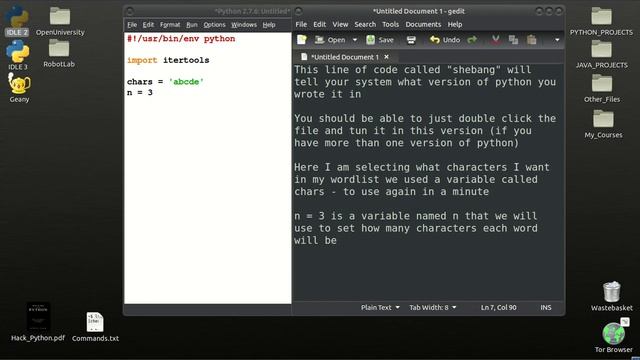Image resolution: width=640 pixels, height=360 pixels.
Task: Open IDLE Windows menu
Action: [244, 25]
